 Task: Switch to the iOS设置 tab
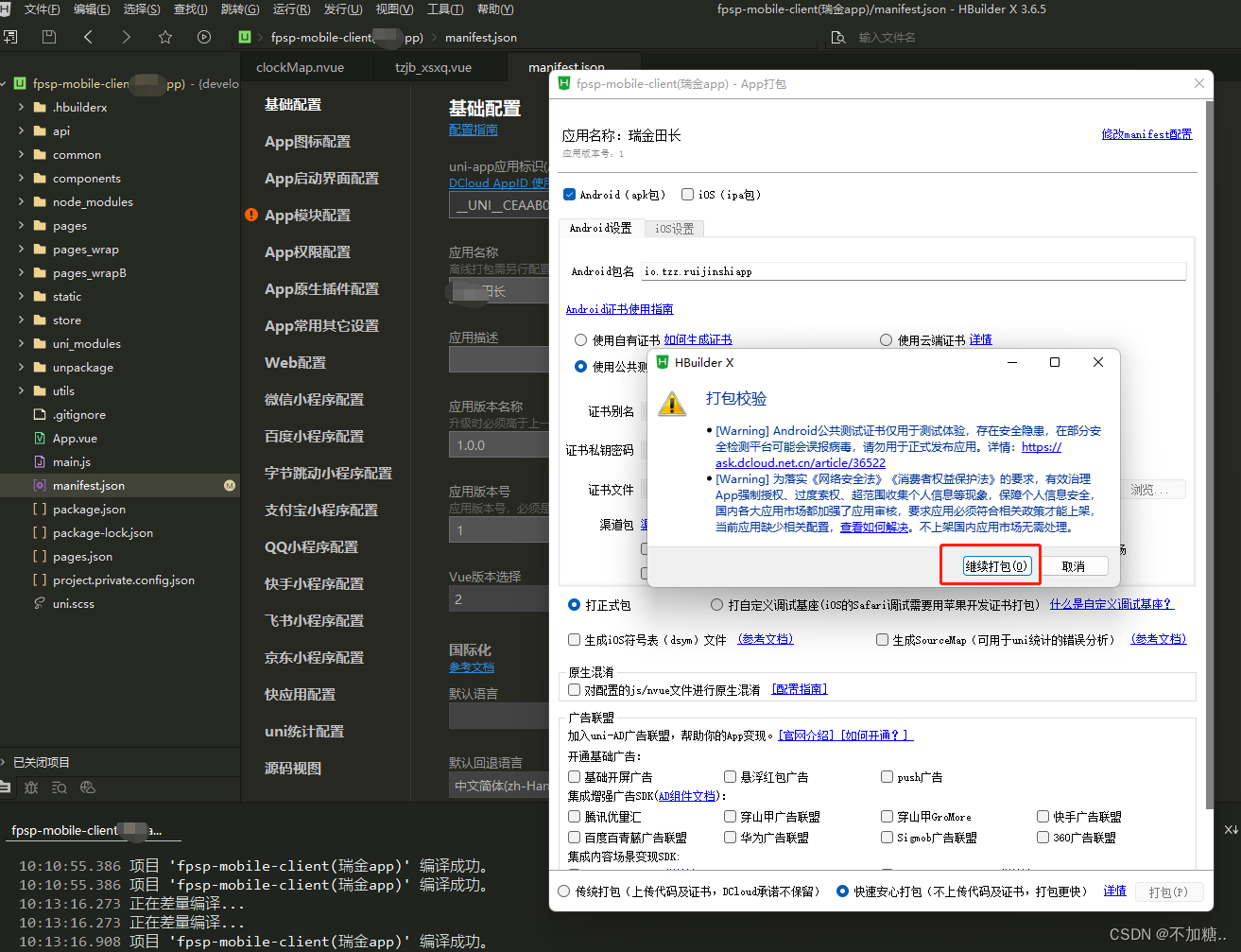[674, 228]
